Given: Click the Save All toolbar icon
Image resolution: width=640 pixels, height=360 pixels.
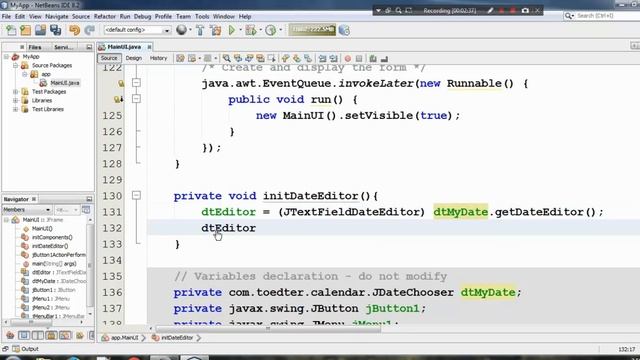Looking at the screenshot, I should pos(56,30).
